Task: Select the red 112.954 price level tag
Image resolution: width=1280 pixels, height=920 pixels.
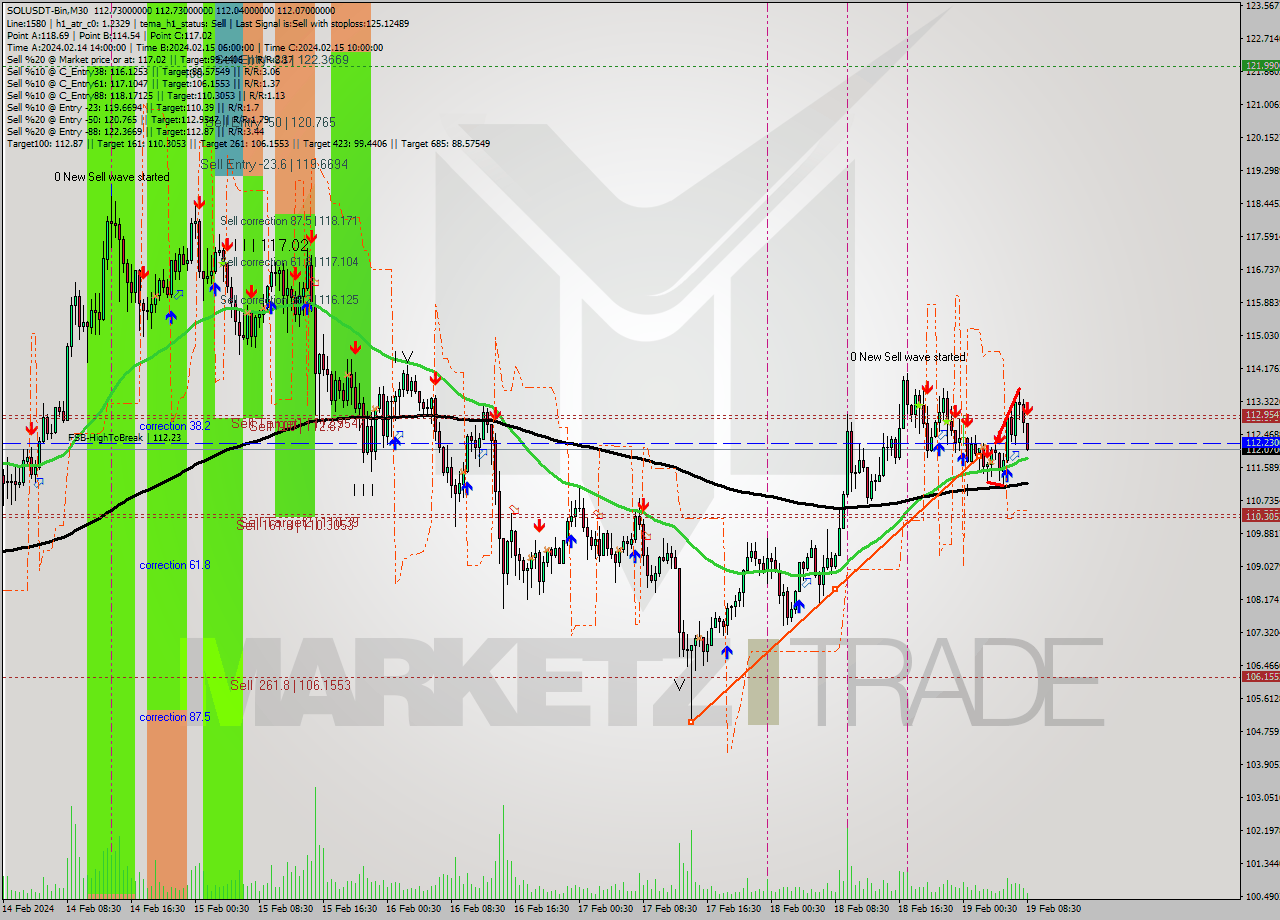Action: coord(1261,415)
